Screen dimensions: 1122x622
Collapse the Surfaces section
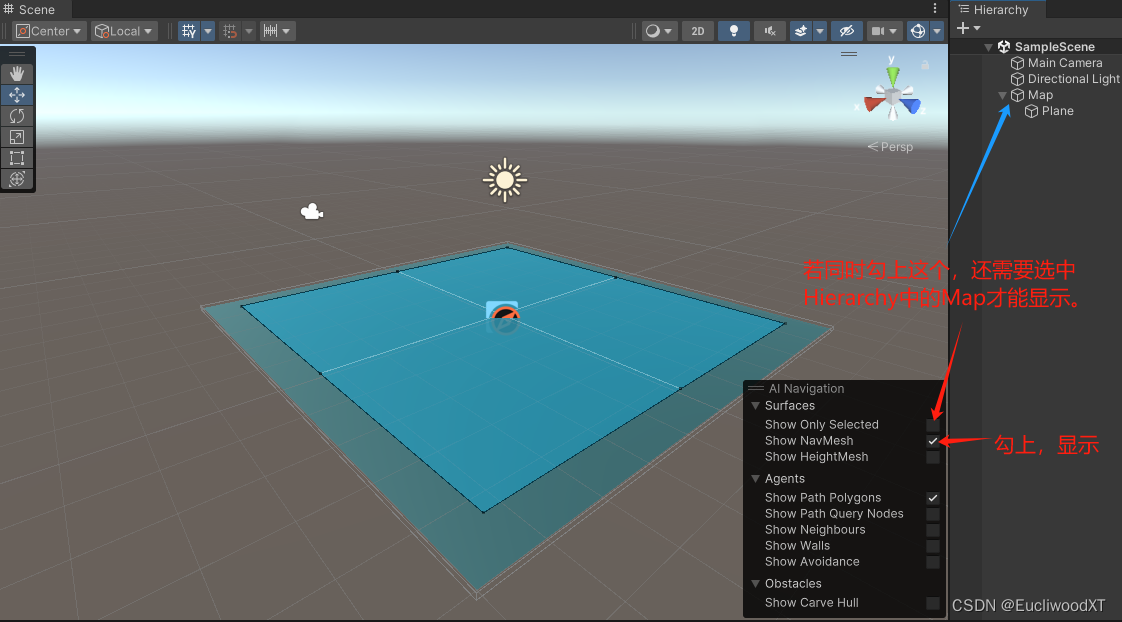[x=756, y=406]
